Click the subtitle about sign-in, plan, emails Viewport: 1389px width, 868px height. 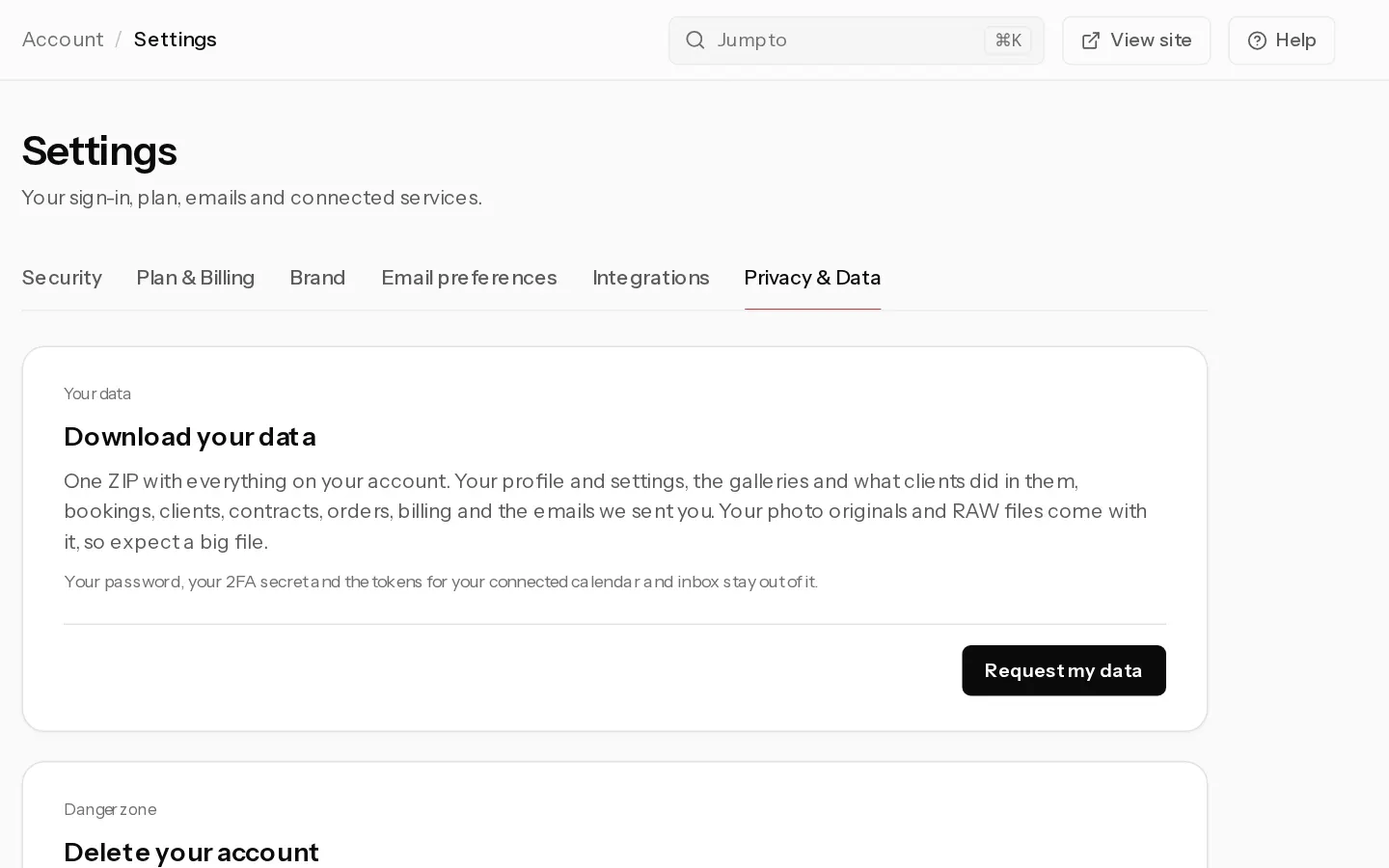coord(252,198)
